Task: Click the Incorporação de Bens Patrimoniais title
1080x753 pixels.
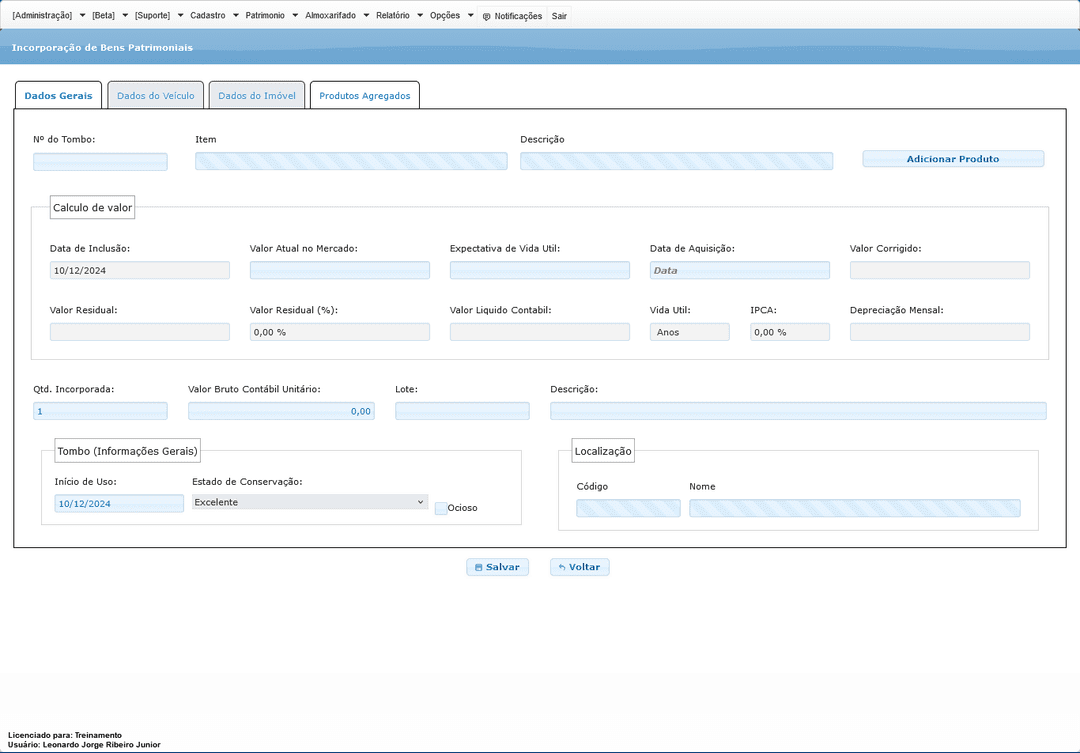Action: coord(102,48)
